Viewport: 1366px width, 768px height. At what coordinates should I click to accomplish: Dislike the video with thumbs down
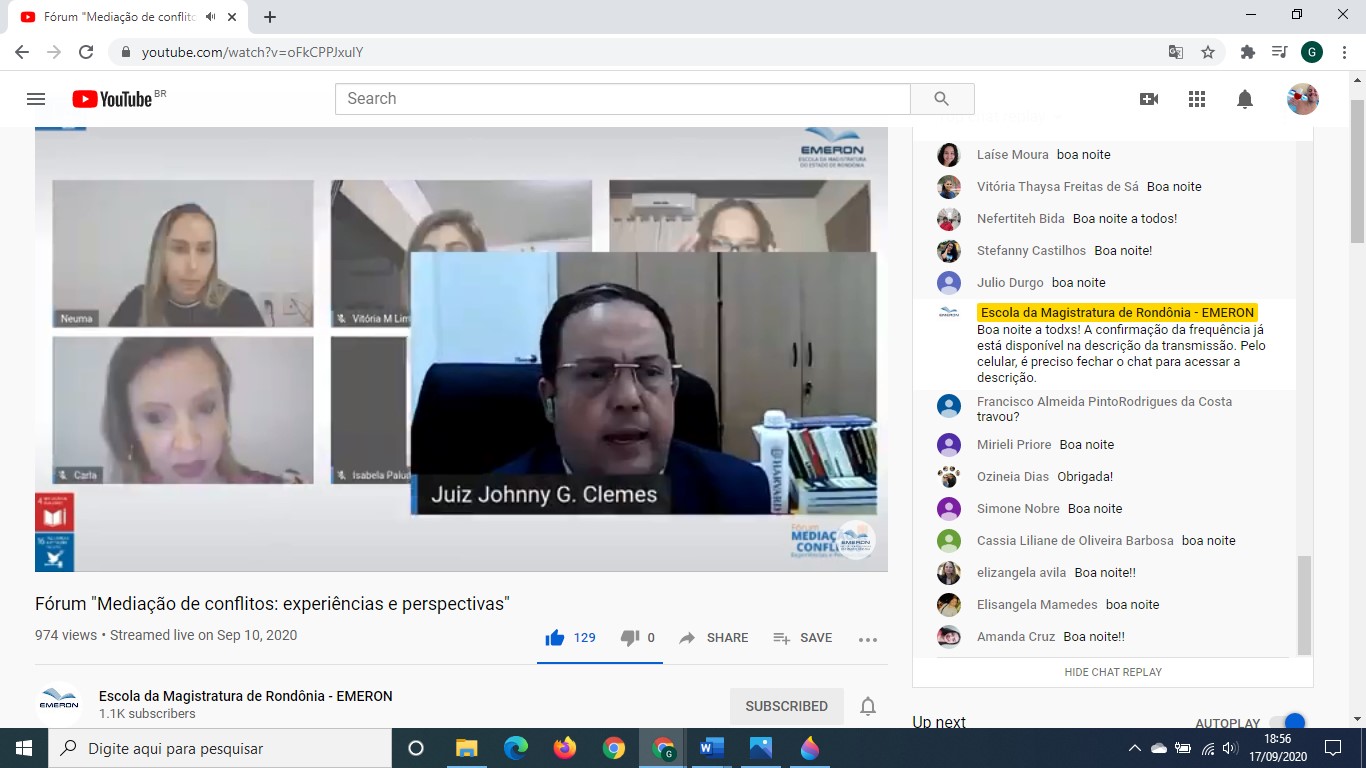pos(630,638)
